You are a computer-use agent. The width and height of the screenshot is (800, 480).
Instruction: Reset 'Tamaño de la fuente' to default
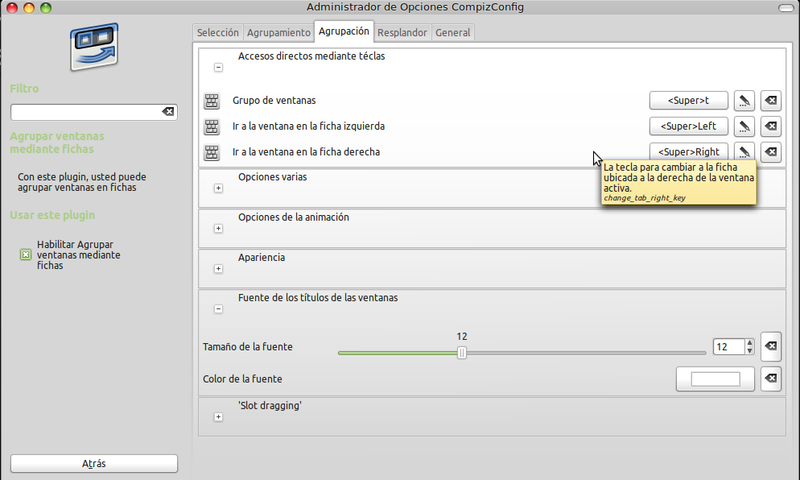770,346
